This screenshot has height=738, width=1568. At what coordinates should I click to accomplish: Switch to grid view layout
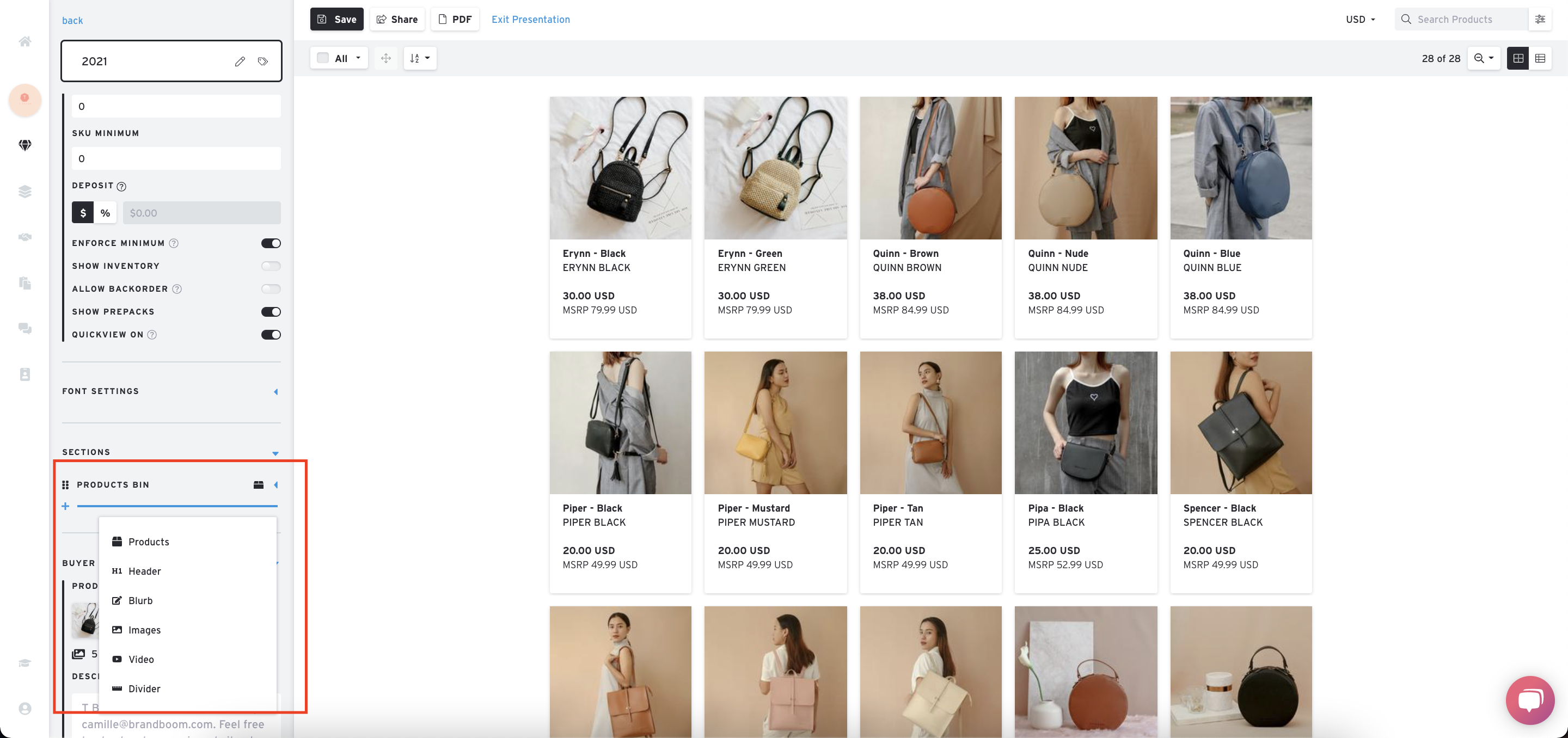1518,58
